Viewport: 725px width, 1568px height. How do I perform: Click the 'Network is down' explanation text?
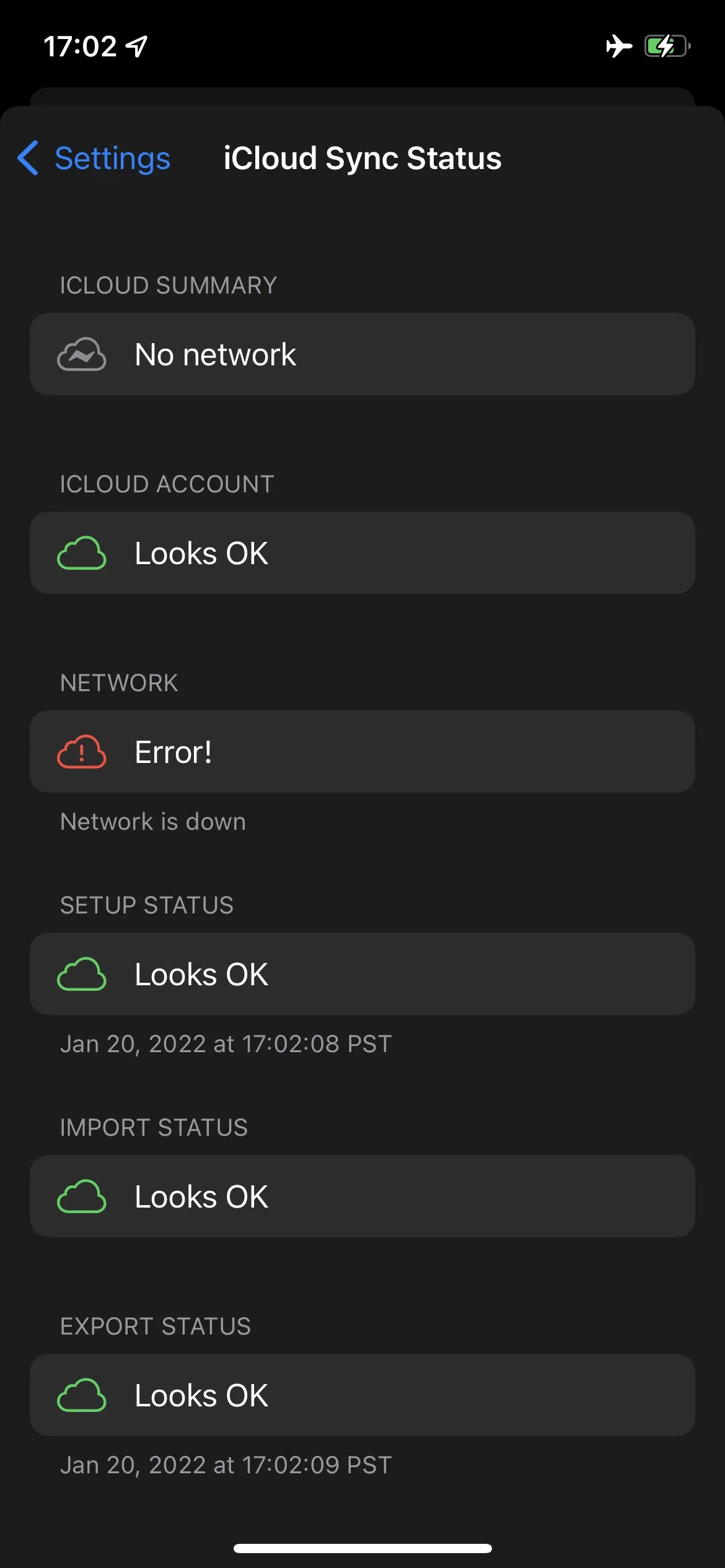click(x=152, y=822)
